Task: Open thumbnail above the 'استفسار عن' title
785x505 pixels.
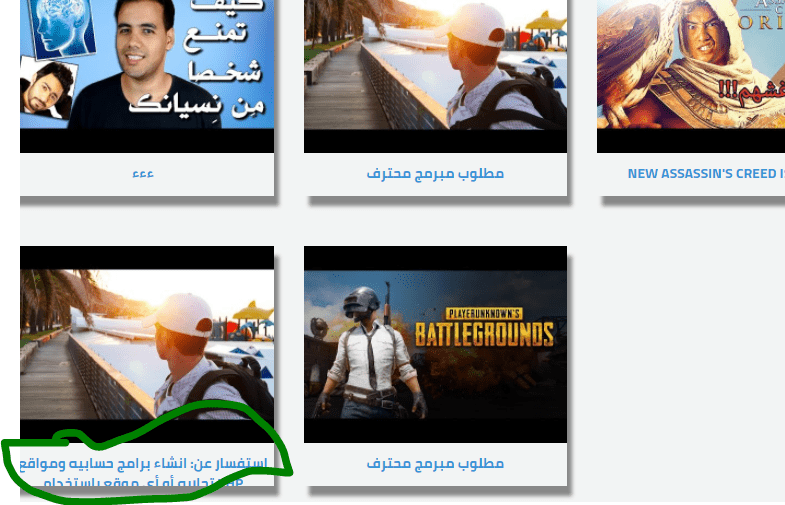Action: tap(147, 344)
